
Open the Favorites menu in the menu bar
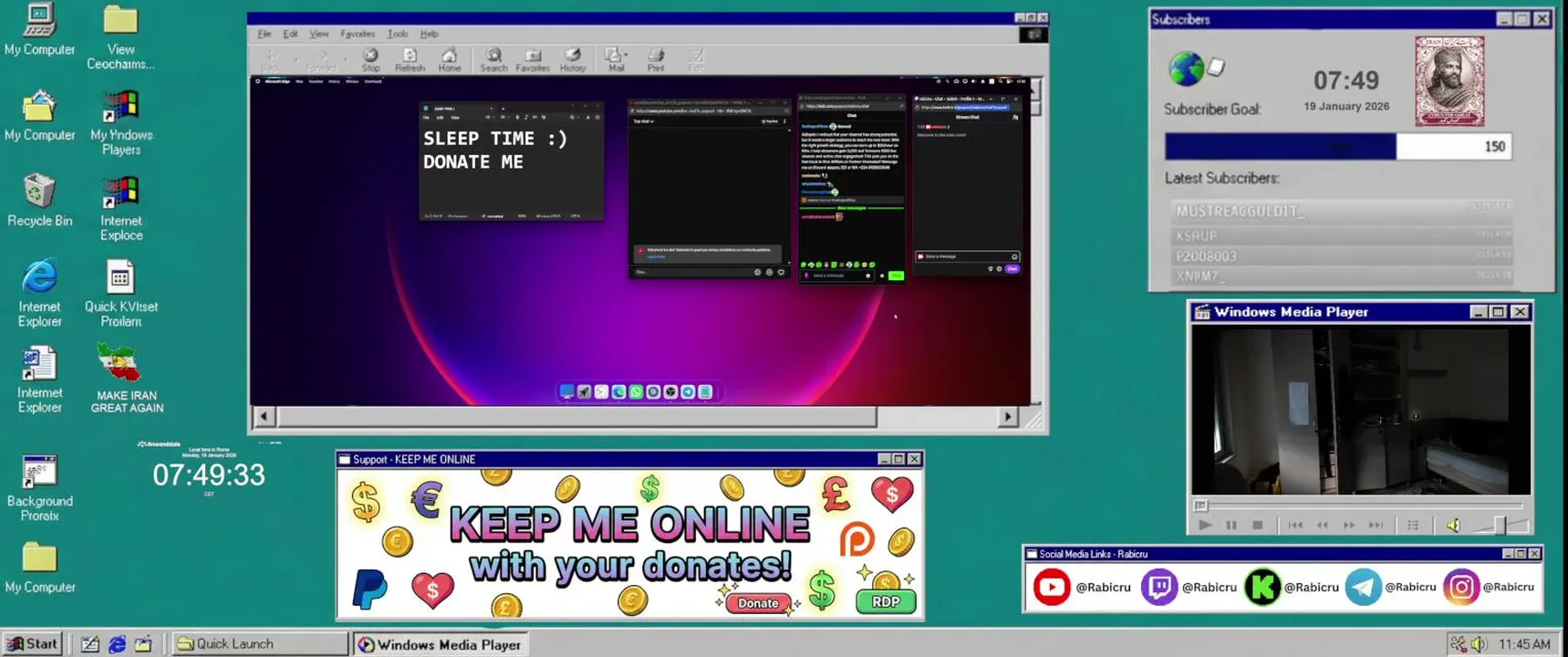[x=357, y=34]
